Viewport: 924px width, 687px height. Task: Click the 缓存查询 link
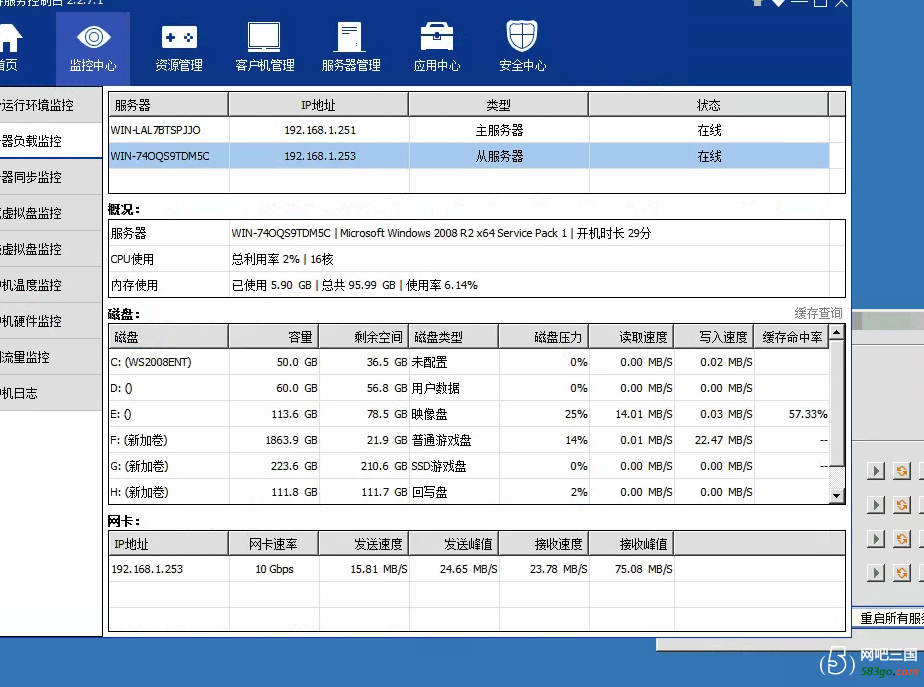[818, 313]
